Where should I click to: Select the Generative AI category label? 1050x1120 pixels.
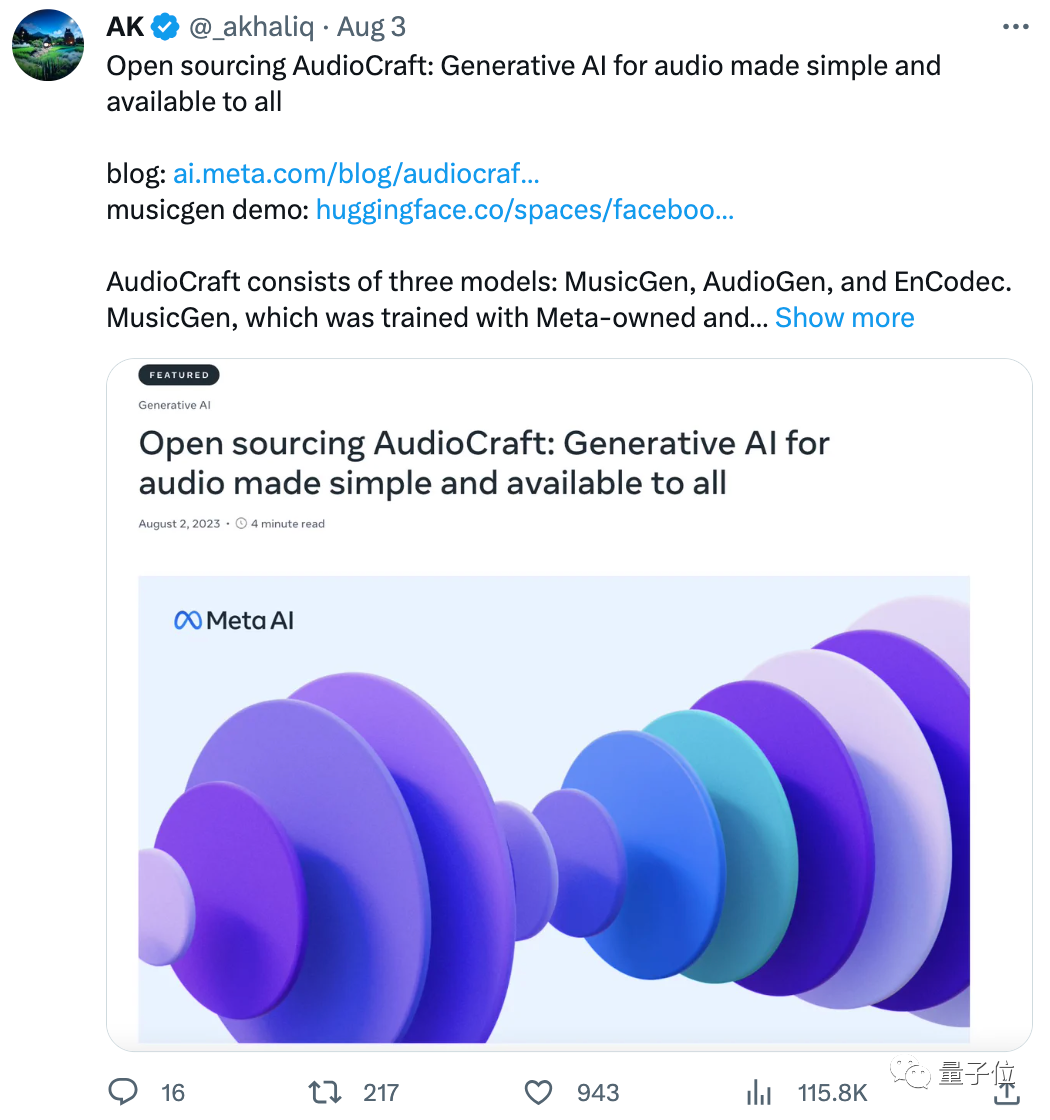click(174, 405)
